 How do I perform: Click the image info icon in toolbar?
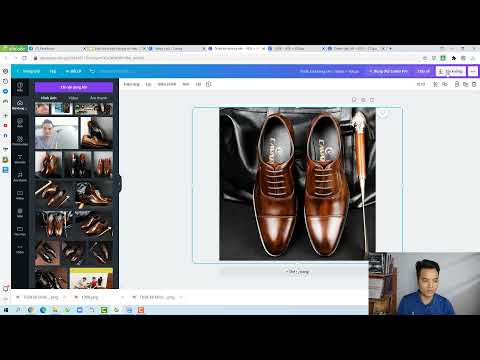tap(209, 84)
